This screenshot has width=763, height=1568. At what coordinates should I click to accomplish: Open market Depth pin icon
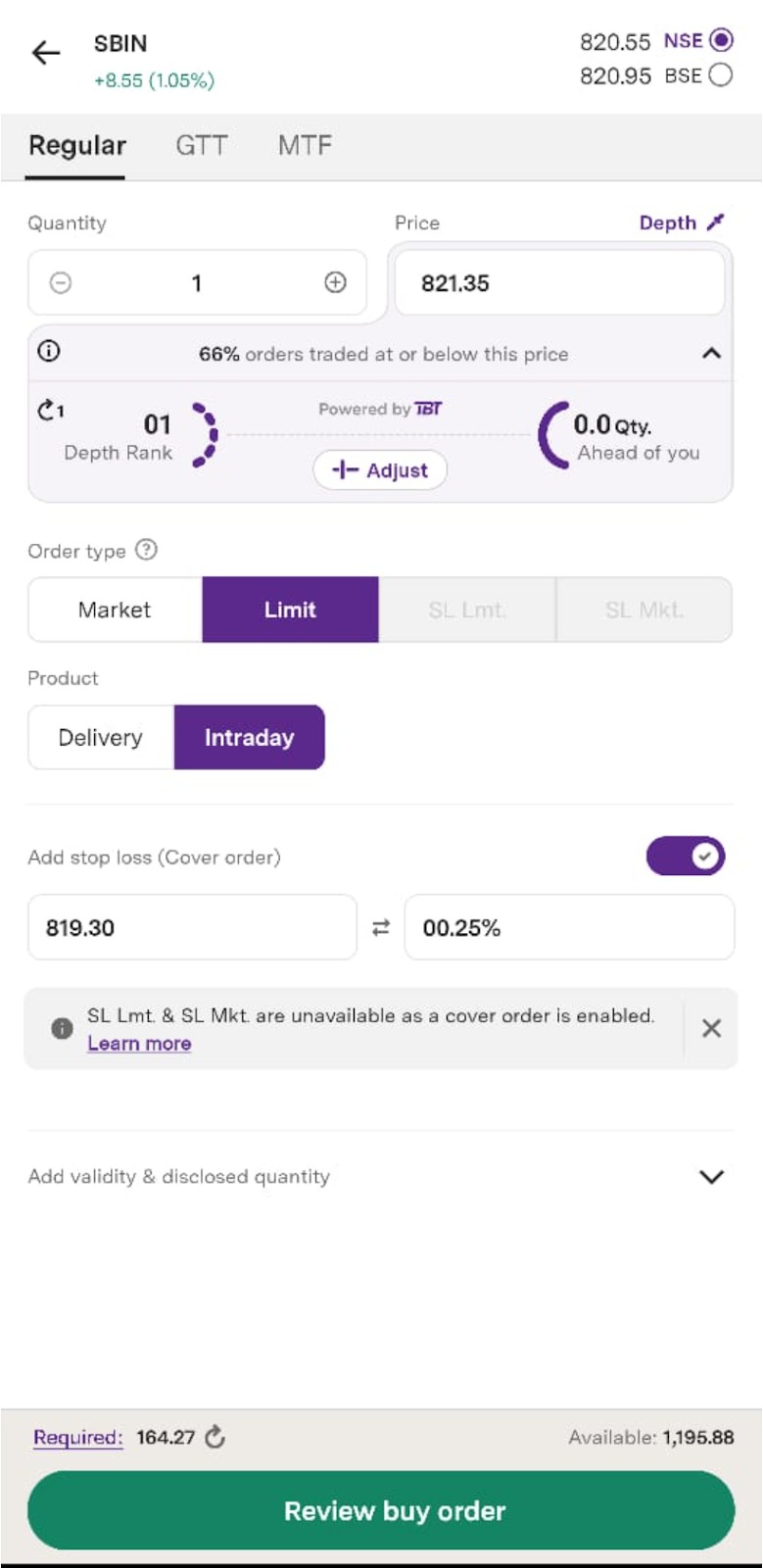tap(716, 222)
